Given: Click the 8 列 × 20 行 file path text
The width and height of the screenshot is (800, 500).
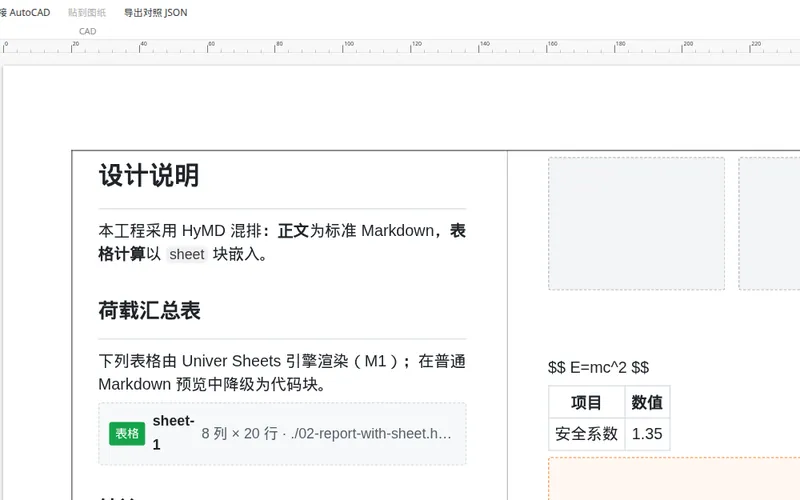Looking at the screenshot, I should [x=326, y=434].
